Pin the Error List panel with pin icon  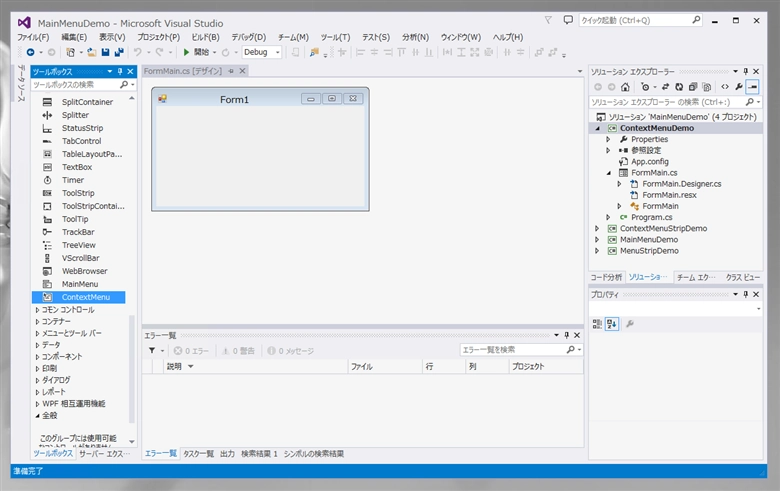(x=567, y=335)
